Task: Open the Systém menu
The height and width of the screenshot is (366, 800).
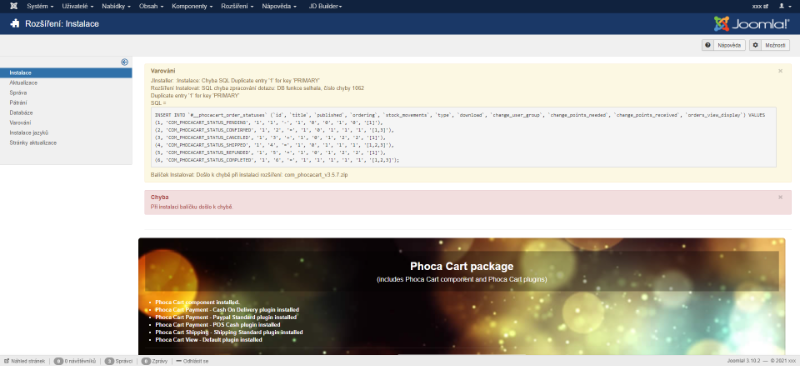Action: (40, 6)
